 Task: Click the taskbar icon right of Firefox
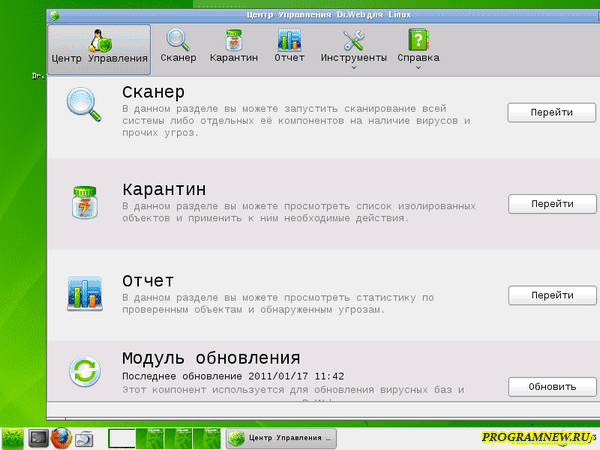(84, 439)
